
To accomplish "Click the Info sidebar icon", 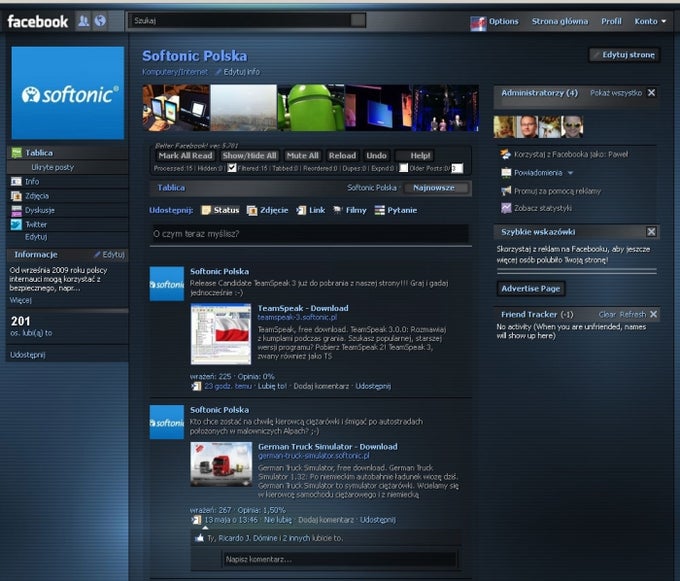I will [16, 181].
